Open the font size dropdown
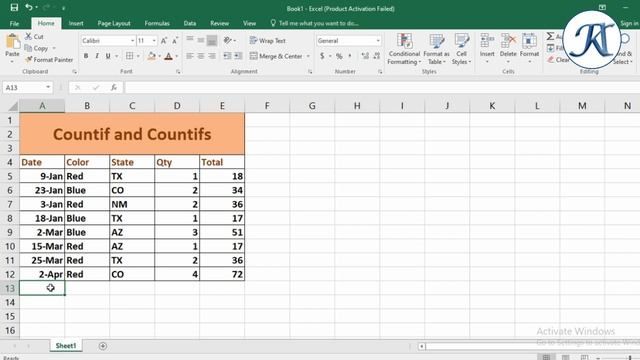This screenshot has width=640, height=360. 154,40
